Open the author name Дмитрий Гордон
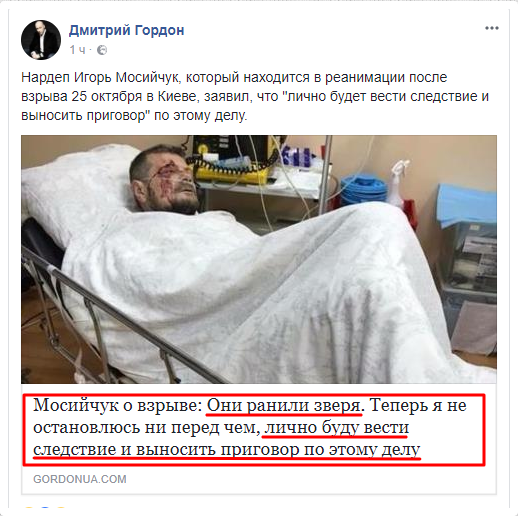This screenshot has height=516, width=518. [126, 30]
